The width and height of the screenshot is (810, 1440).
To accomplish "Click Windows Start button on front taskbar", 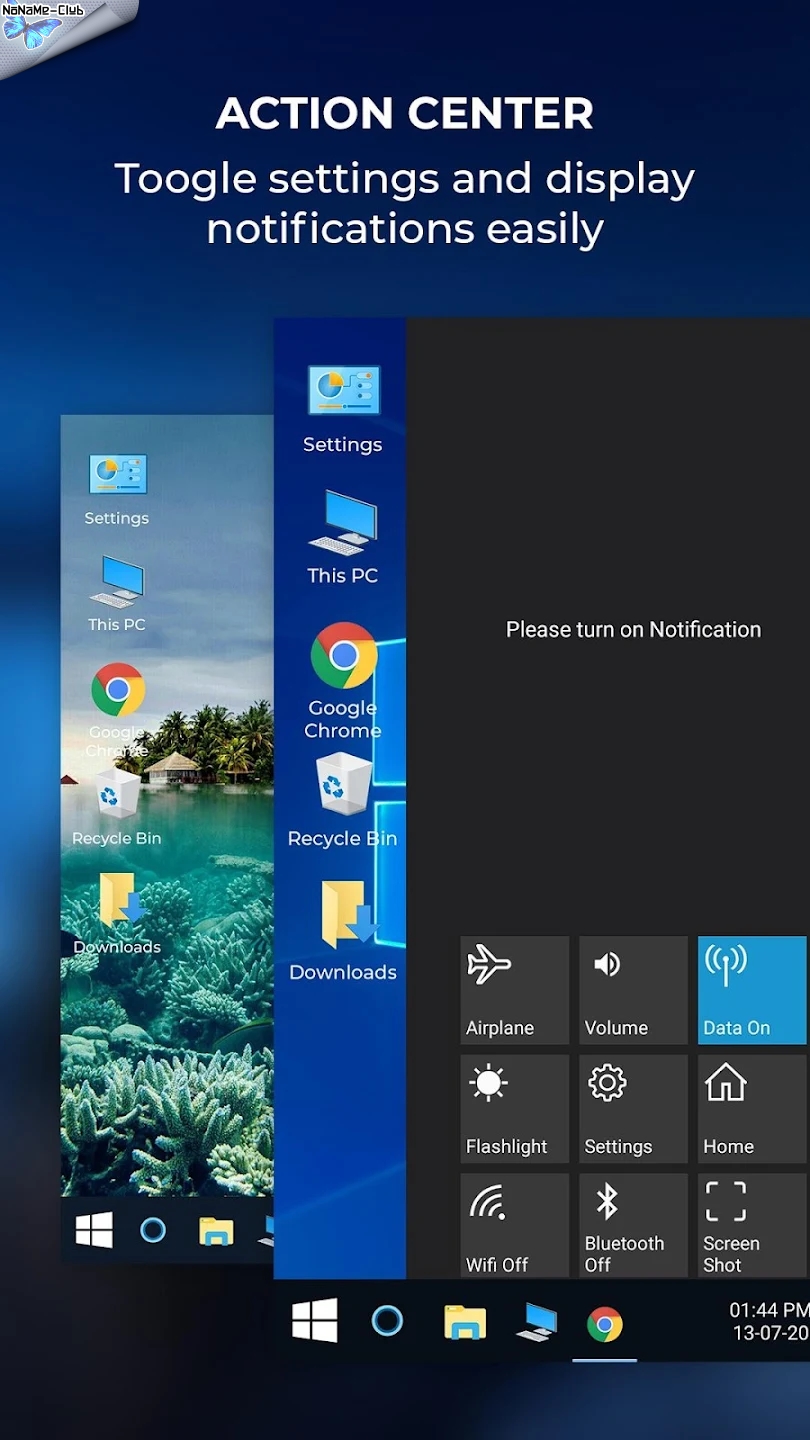I will point(315,1321).
